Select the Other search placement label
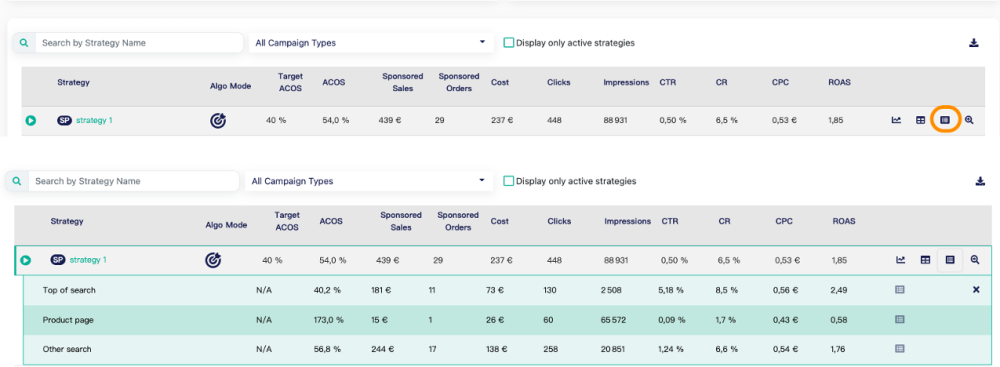This screenshot has width=1000, height=367. (67, 349)
